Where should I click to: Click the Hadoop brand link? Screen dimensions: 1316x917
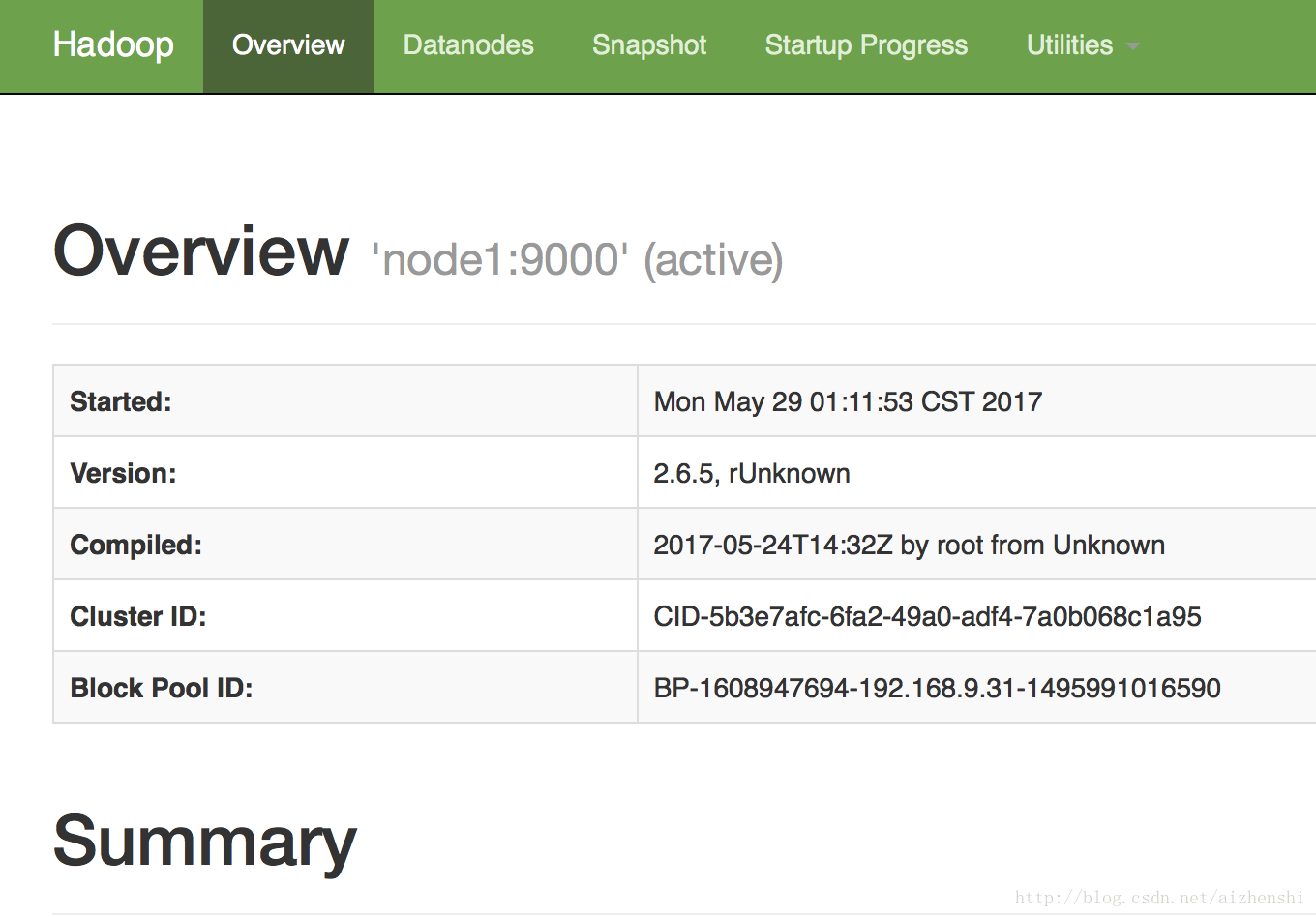click(x=113, y=45)
